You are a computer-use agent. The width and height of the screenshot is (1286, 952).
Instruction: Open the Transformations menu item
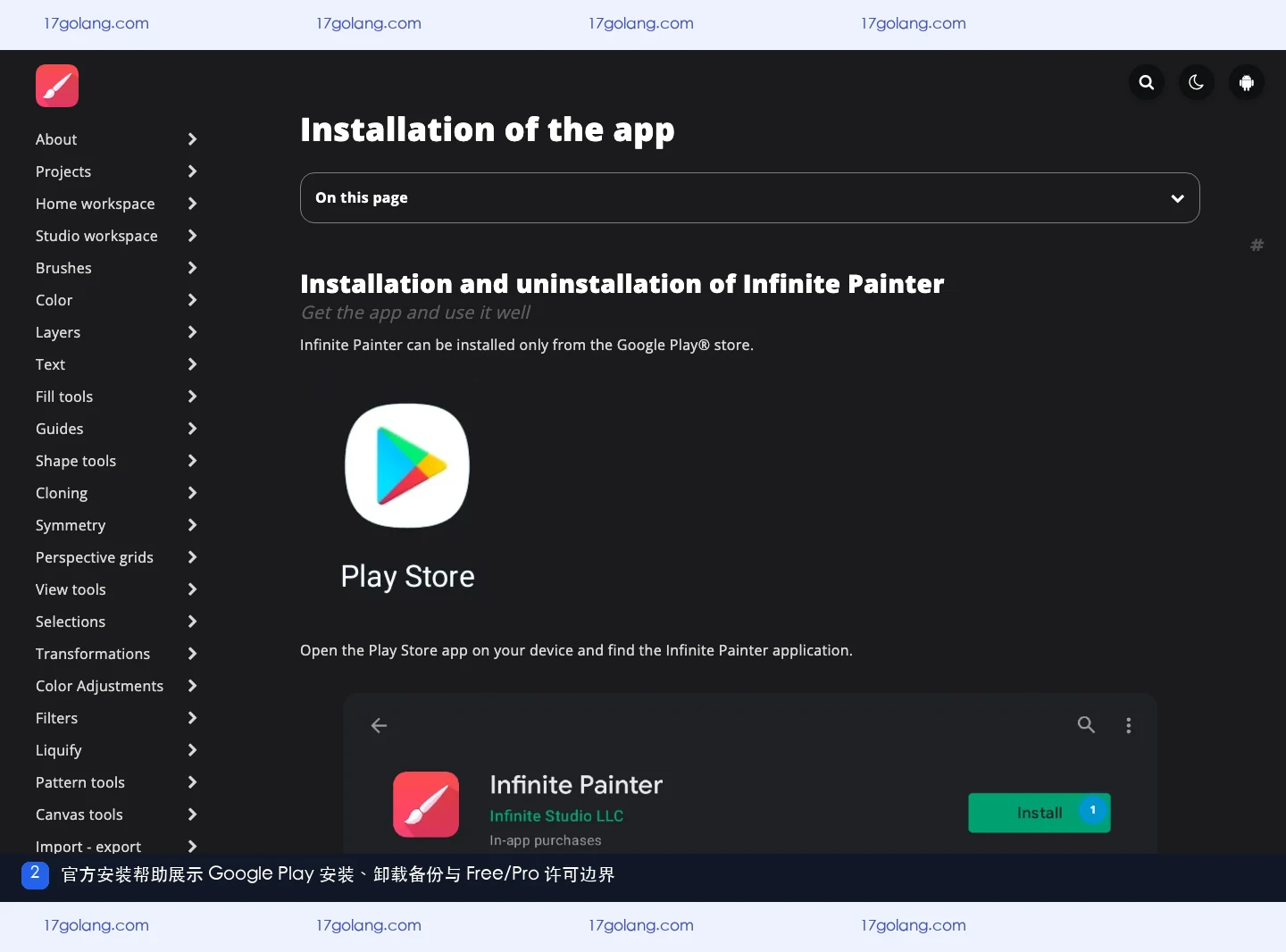(x=93, y=654)
